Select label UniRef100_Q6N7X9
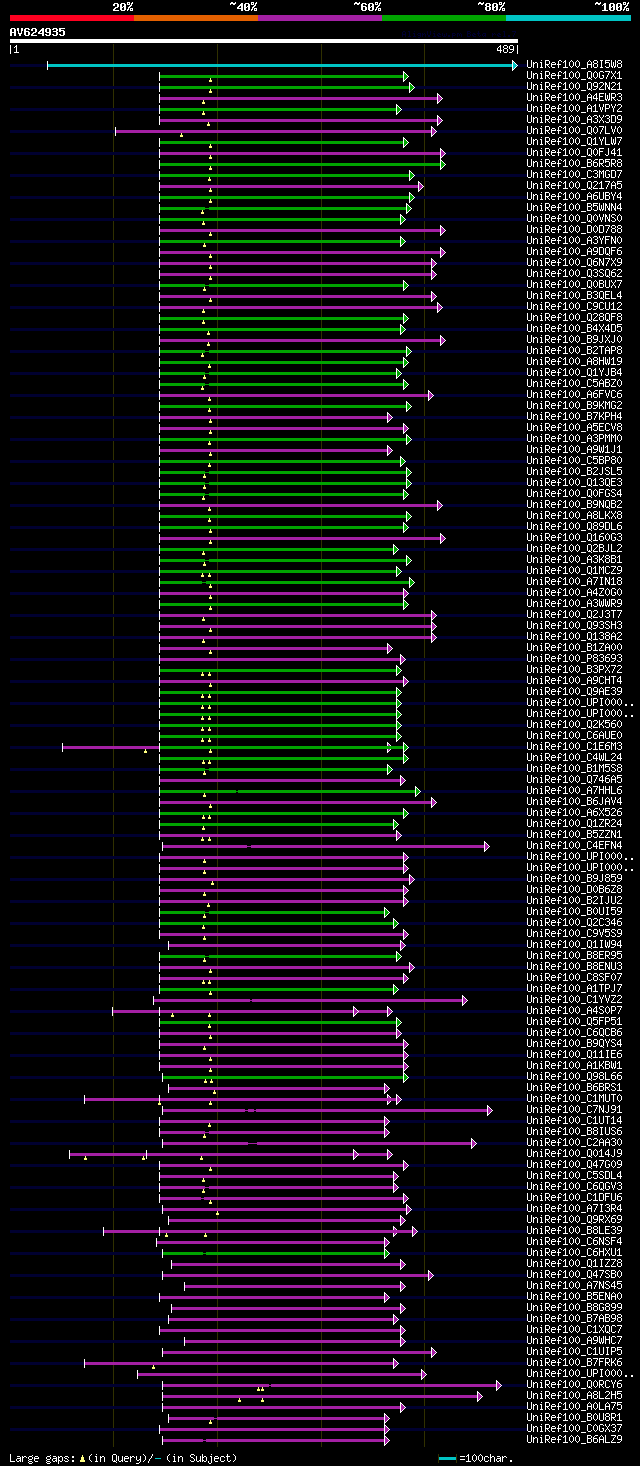Screen dimensions: 640x1466 (574, 263)
